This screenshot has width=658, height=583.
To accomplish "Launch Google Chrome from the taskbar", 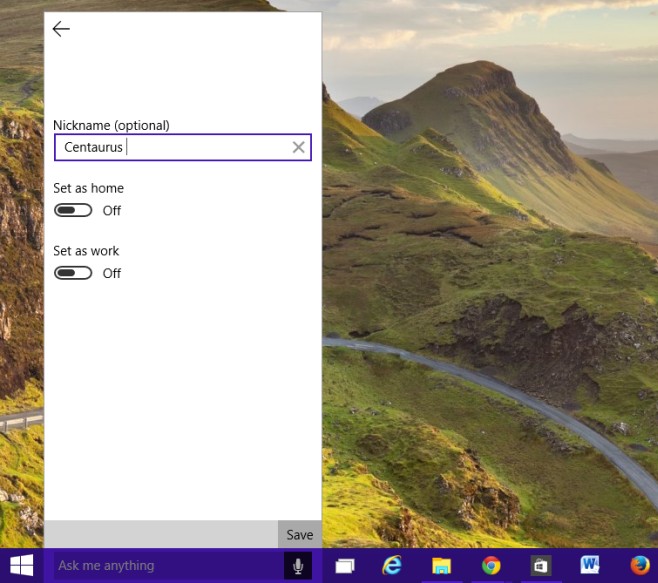I will [491, 566].
